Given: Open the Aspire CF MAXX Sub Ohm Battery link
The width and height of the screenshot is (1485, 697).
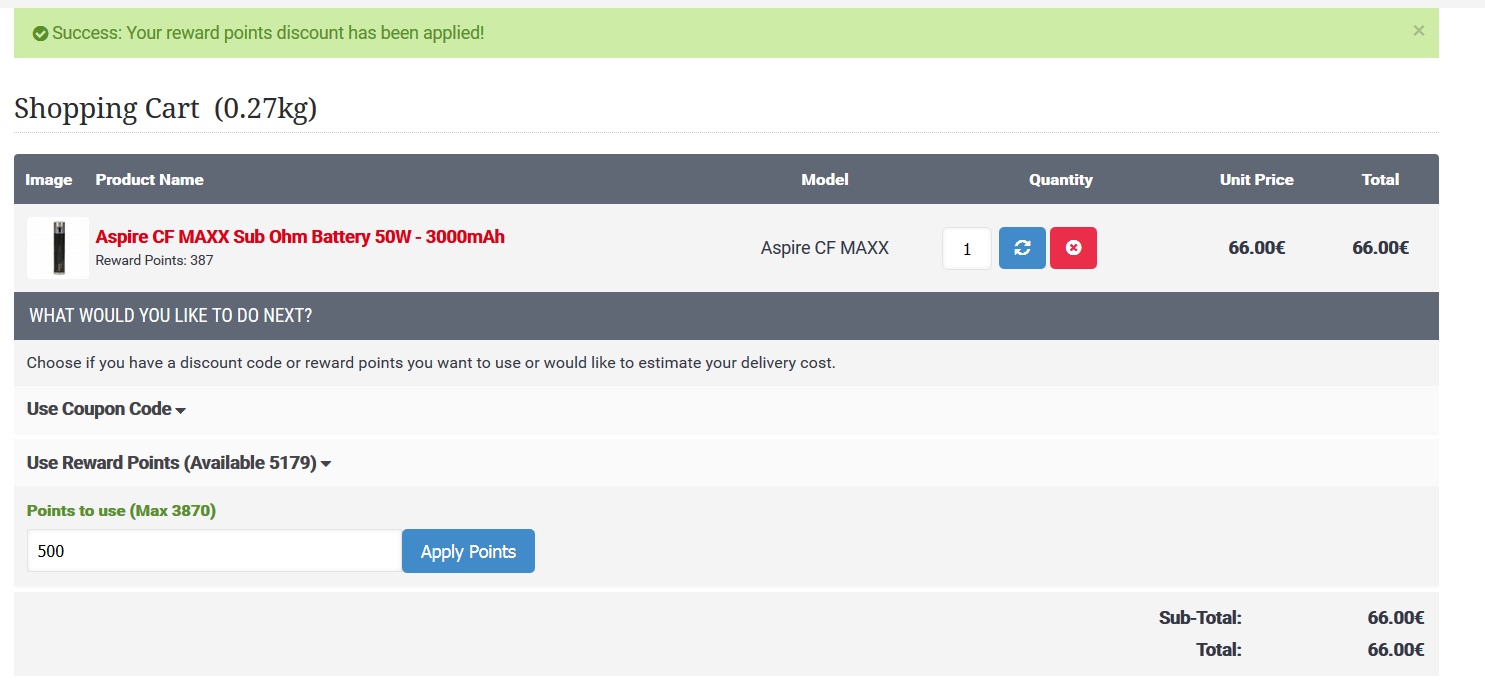Looking at the screenshot, I should 300,237.
